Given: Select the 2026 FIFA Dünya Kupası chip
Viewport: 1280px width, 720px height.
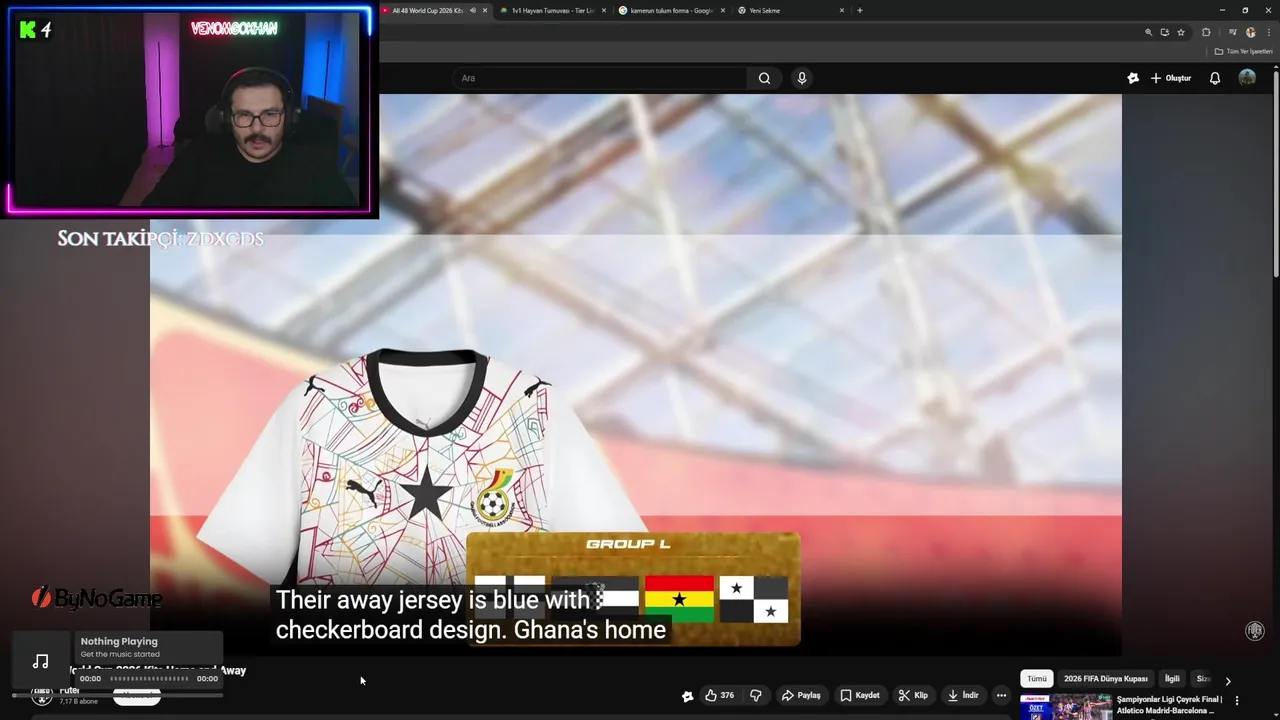Looking at the screenshot, I should coord(1105,679).
